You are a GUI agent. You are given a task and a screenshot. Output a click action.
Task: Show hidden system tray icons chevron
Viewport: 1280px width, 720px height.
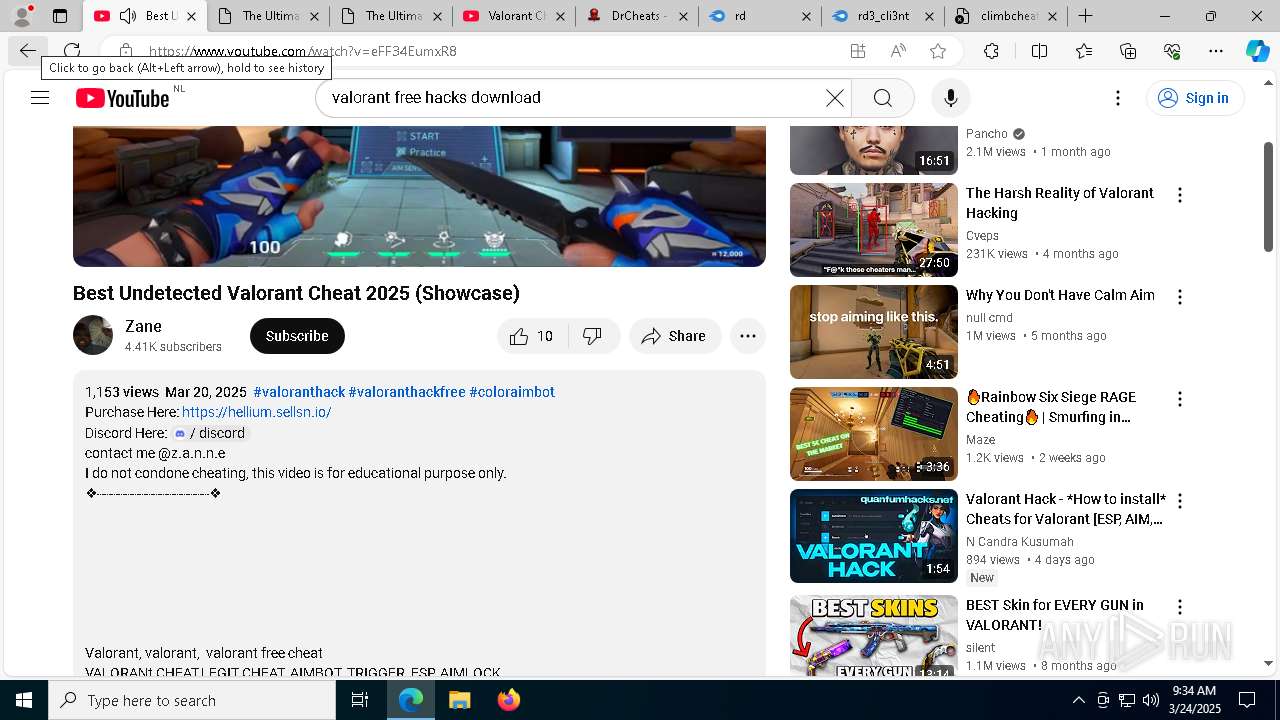point(1079,700)
